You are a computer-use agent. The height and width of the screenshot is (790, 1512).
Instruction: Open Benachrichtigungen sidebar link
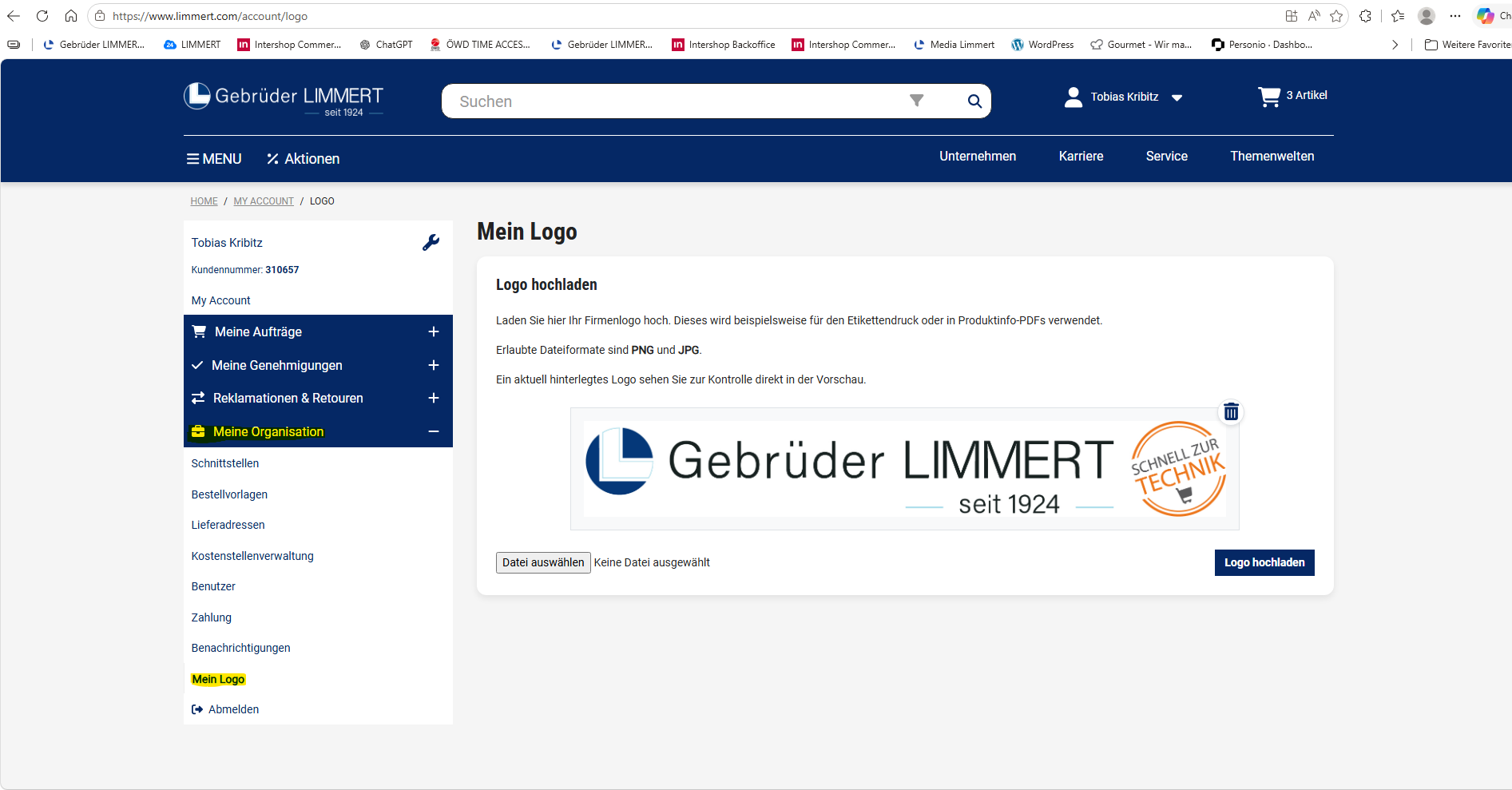pyautogui.click(x=240, y=648)
